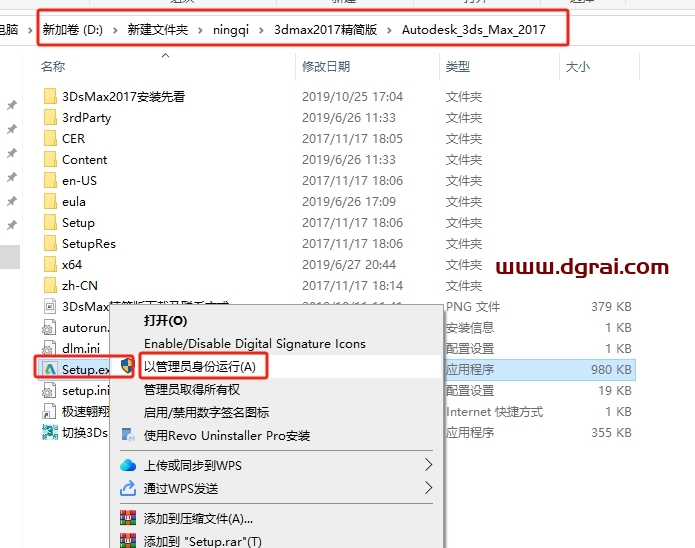The width and height of the screenshot is (695, 548).
Task: Click the UAC shield icon on 以管理员身份运行
Action: pyautogui.click(x=127, y=366)
